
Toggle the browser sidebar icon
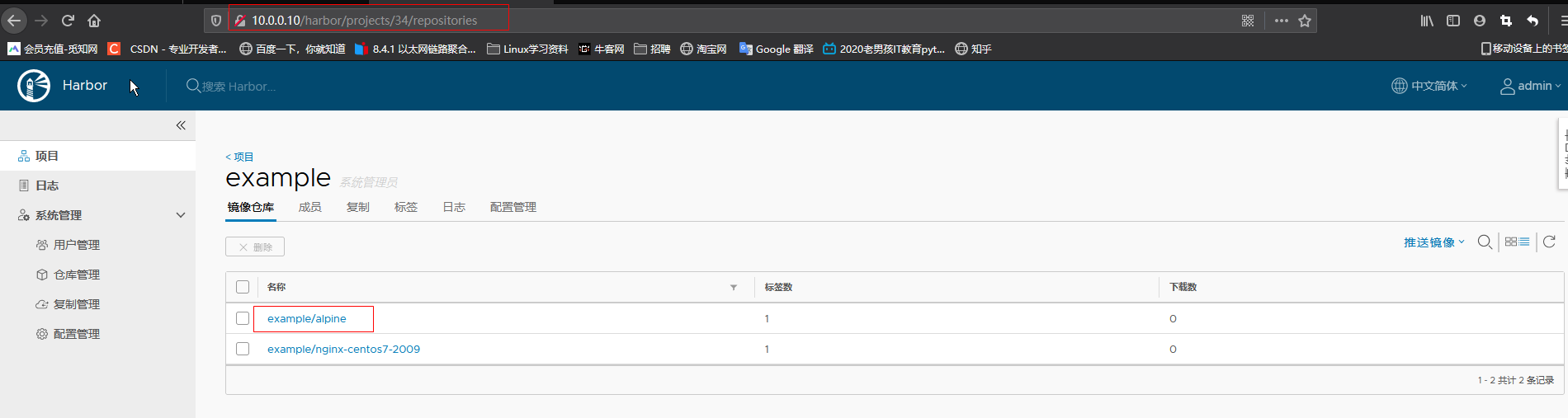(1453, 21)
